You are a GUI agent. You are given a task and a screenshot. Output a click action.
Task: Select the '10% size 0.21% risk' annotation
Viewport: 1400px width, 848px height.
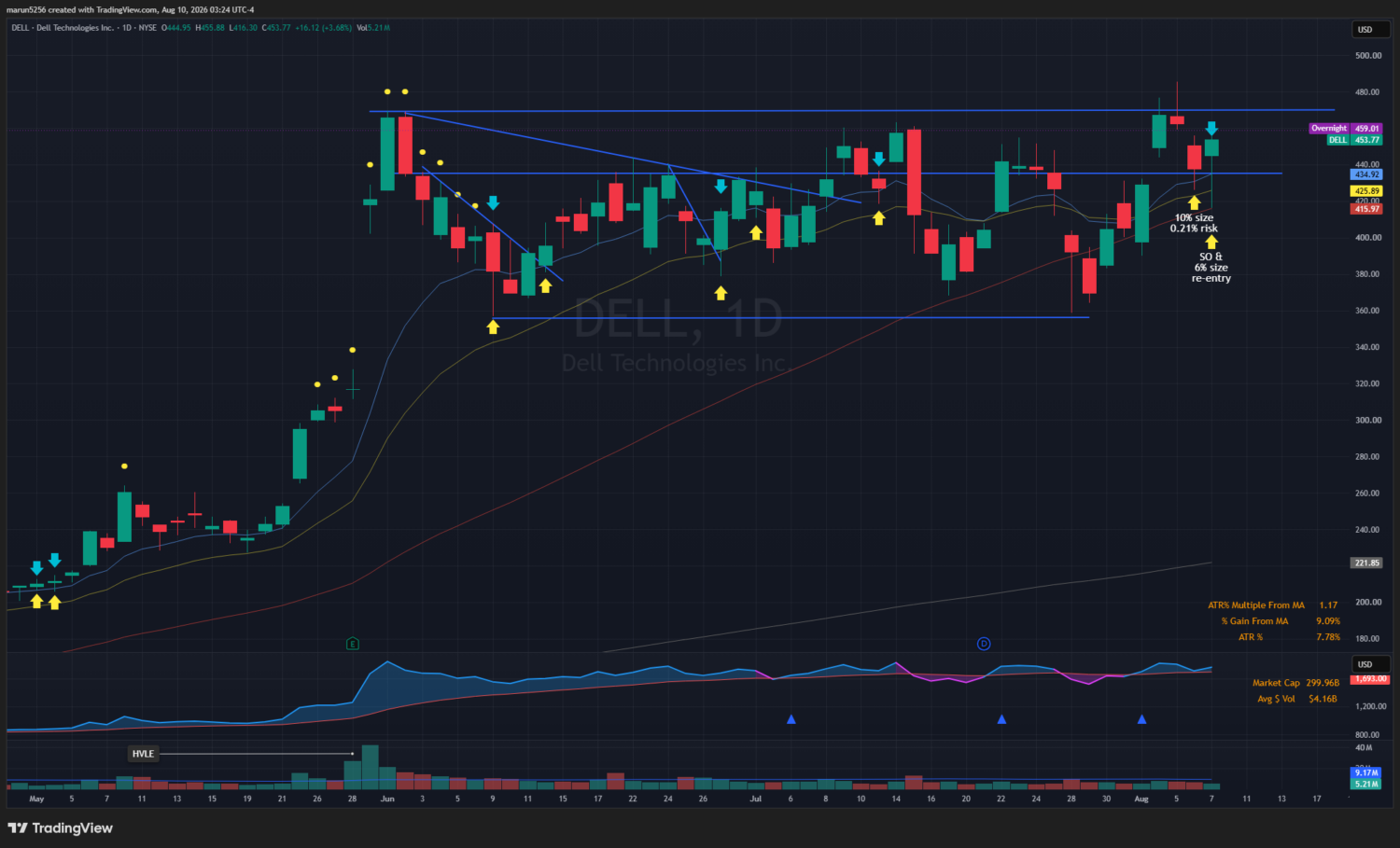coord(1195,223)
